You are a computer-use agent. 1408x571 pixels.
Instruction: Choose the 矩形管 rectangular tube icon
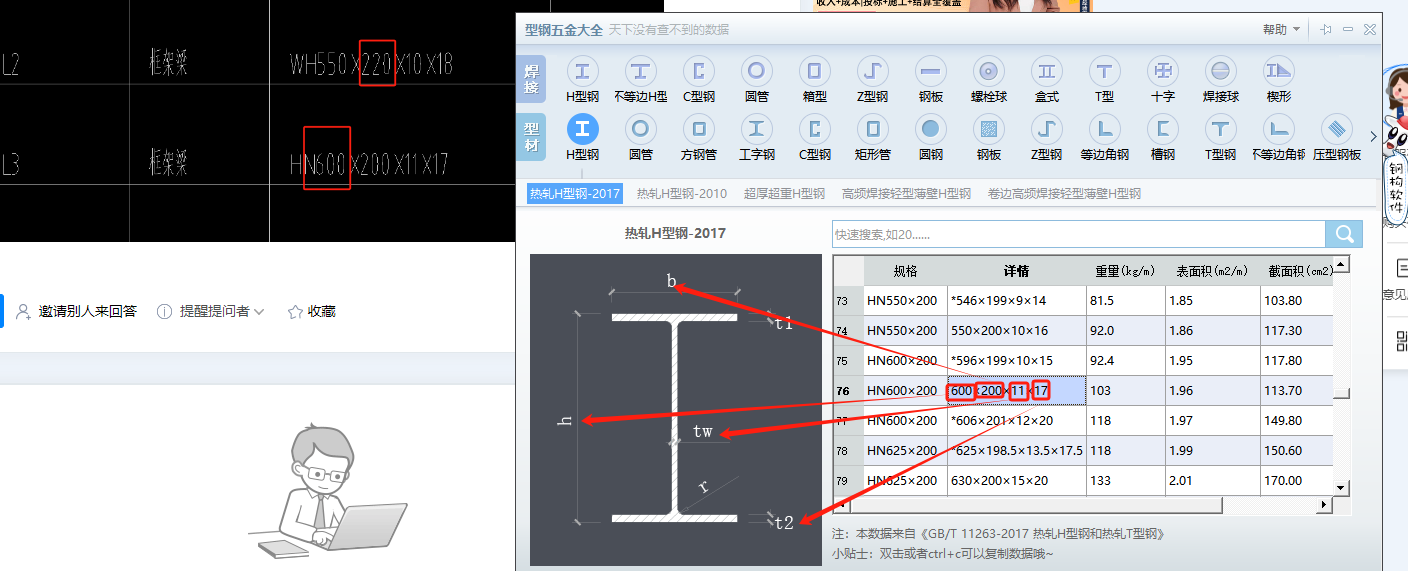click(x=873, y=129)
